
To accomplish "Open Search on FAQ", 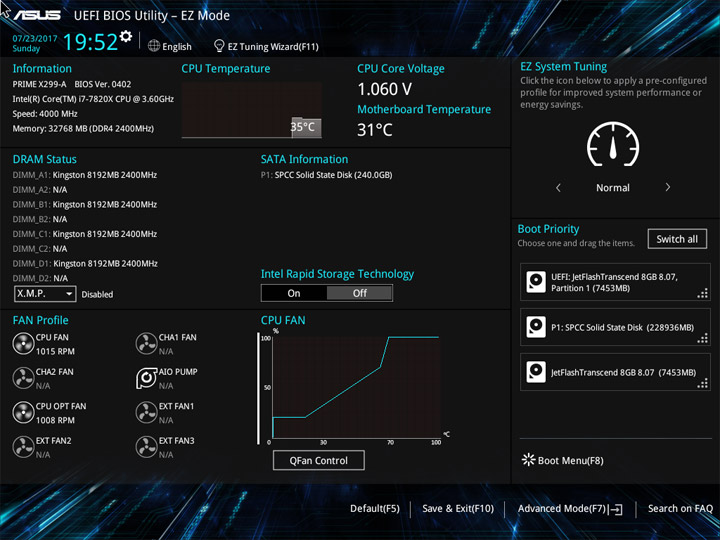I will [680, 509].
